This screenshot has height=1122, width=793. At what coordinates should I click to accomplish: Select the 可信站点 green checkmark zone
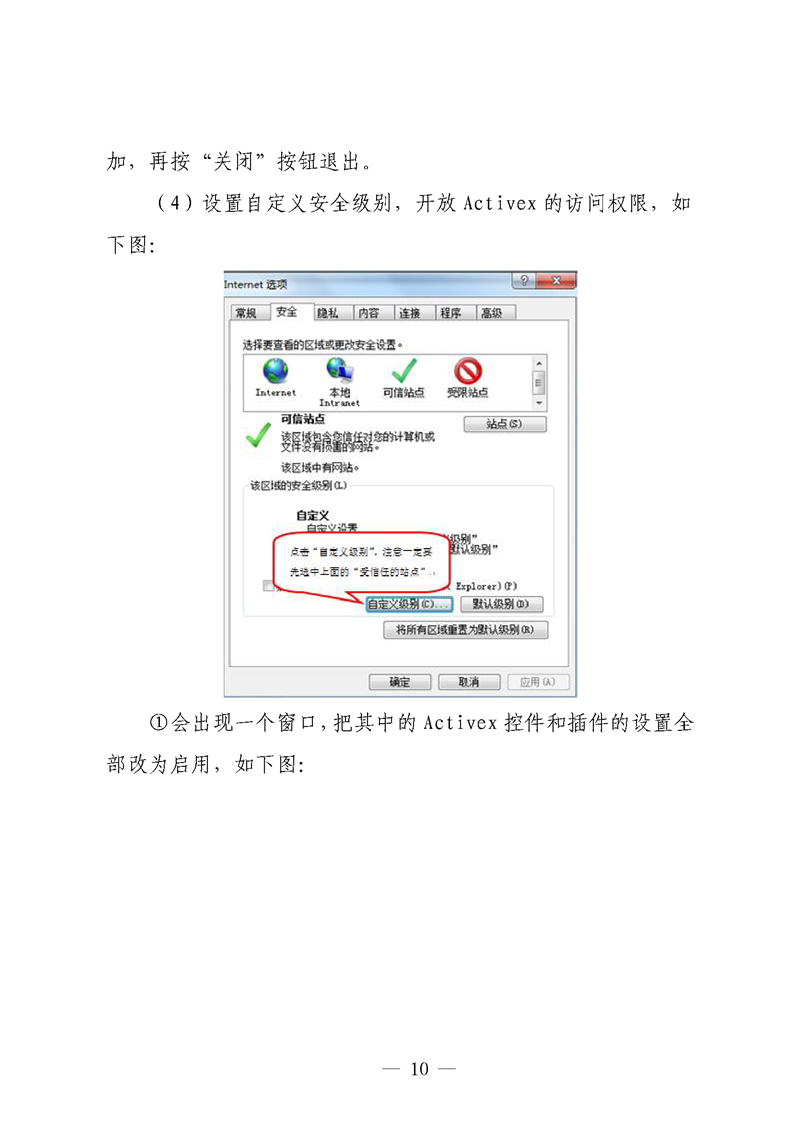(404, 371)
